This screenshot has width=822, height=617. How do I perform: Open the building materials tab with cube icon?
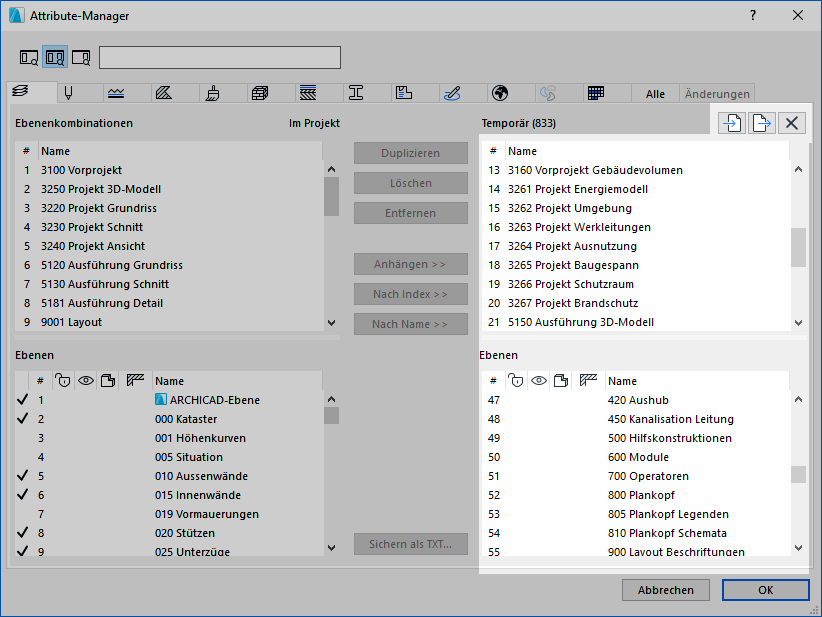(x=261, y=93)
